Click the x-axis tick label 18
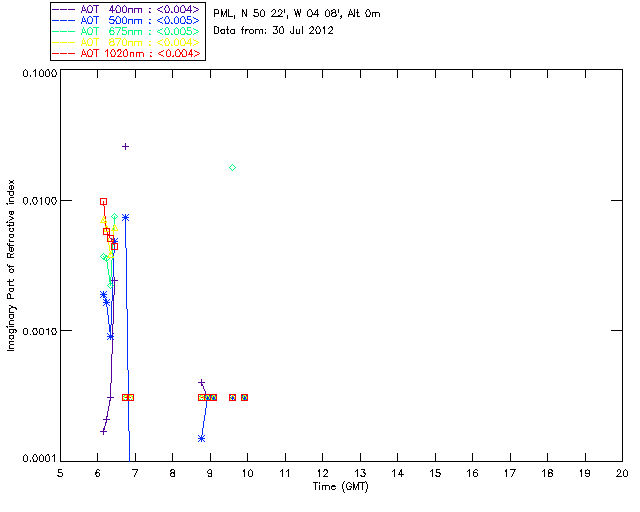640x512 pixels. (x=547, y=473)
